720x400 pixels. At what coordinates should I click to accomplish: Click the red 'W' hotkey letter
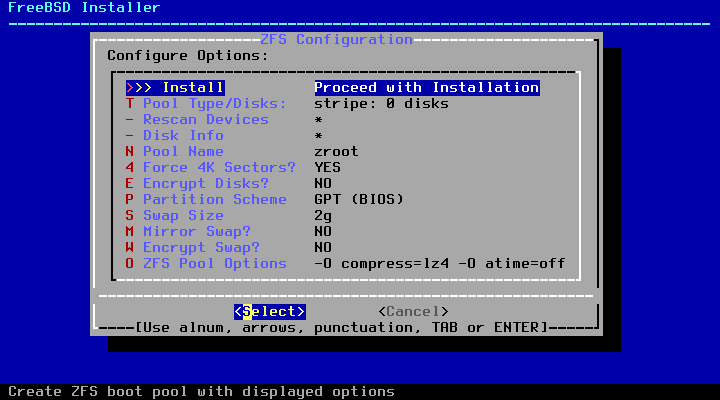coord(129,248)
